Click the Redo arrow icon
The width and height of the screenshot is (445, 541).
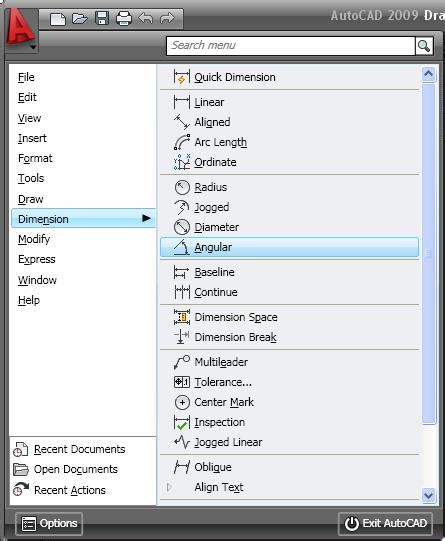click(168, 18)
